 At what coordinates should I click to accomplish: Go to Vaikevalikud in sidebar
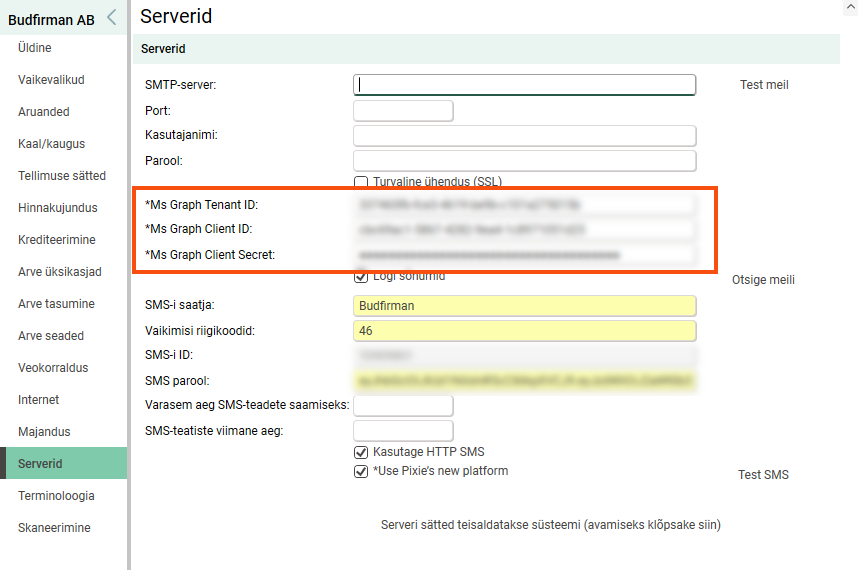(51, 80)
